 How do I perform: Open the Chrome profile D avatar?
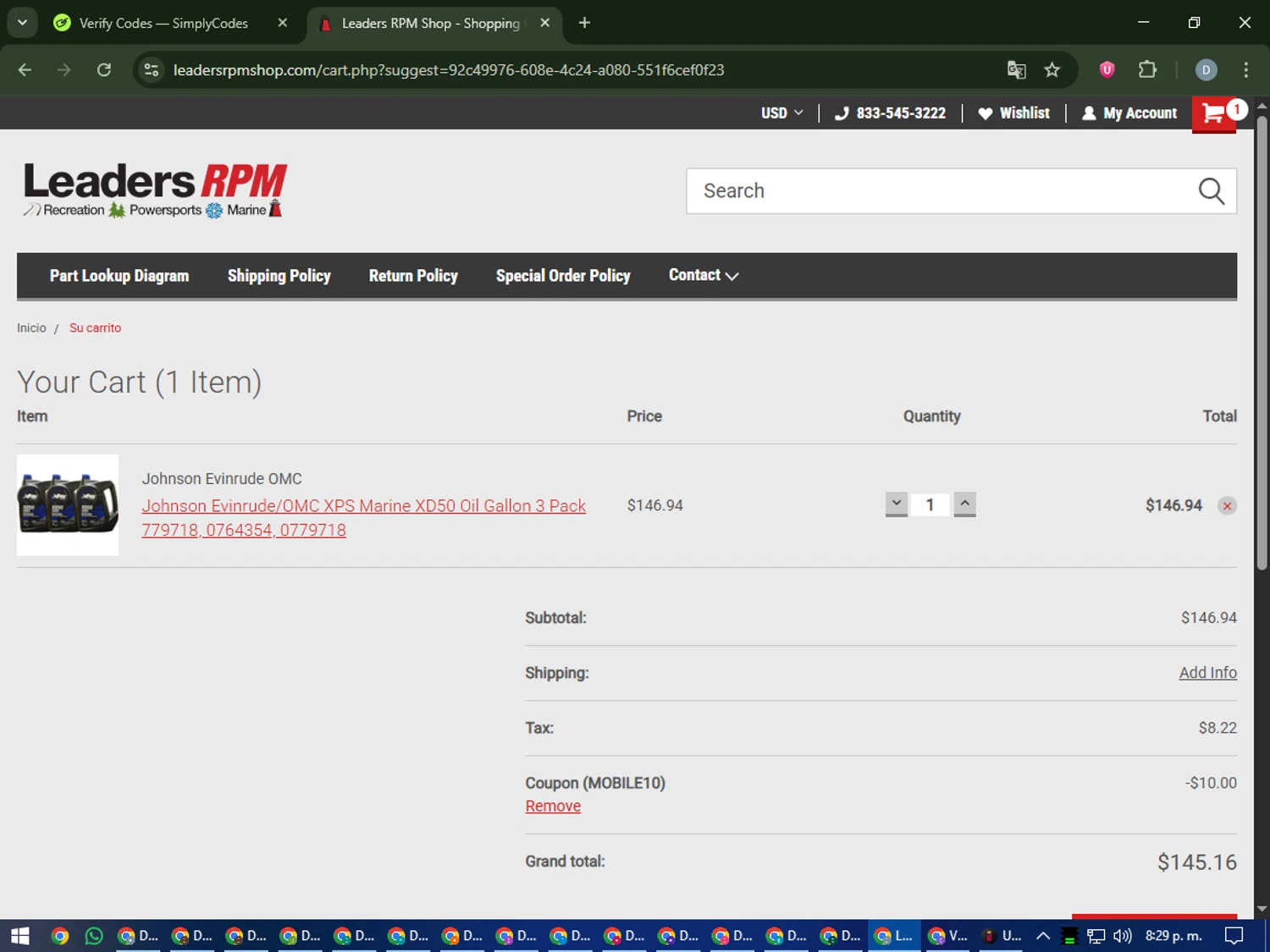coord(1206,69)
